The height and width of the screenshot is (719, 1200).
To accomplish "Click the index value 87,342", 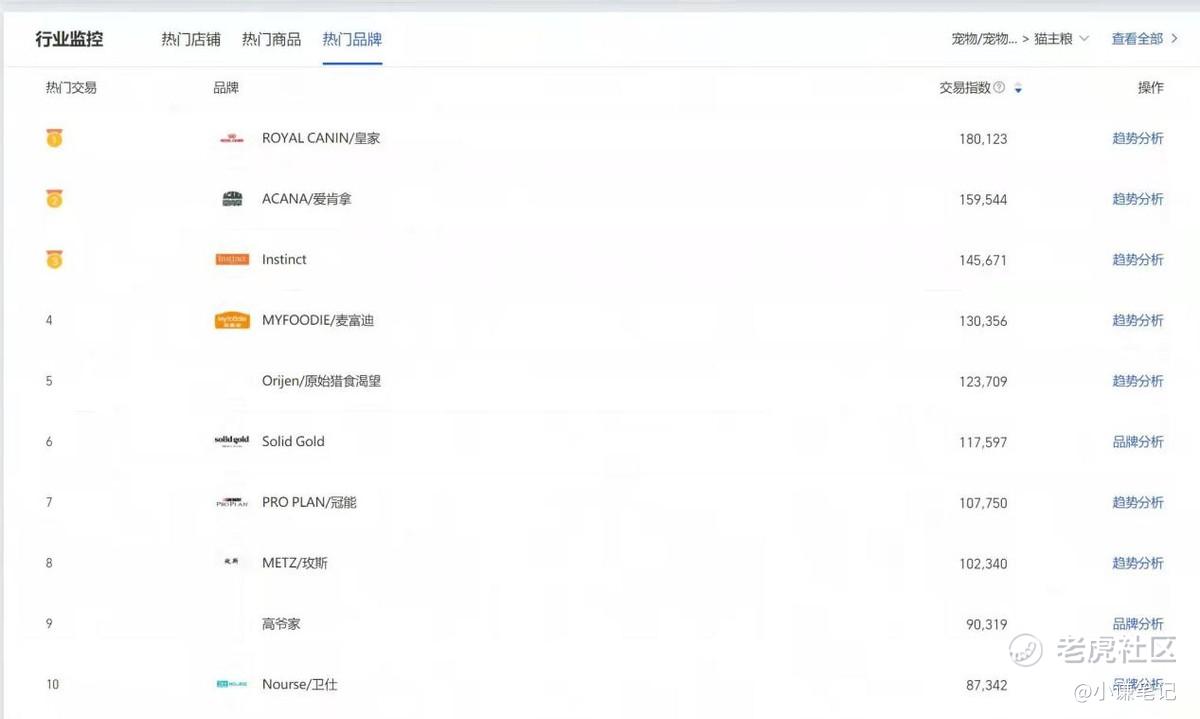I will [987, 685].
